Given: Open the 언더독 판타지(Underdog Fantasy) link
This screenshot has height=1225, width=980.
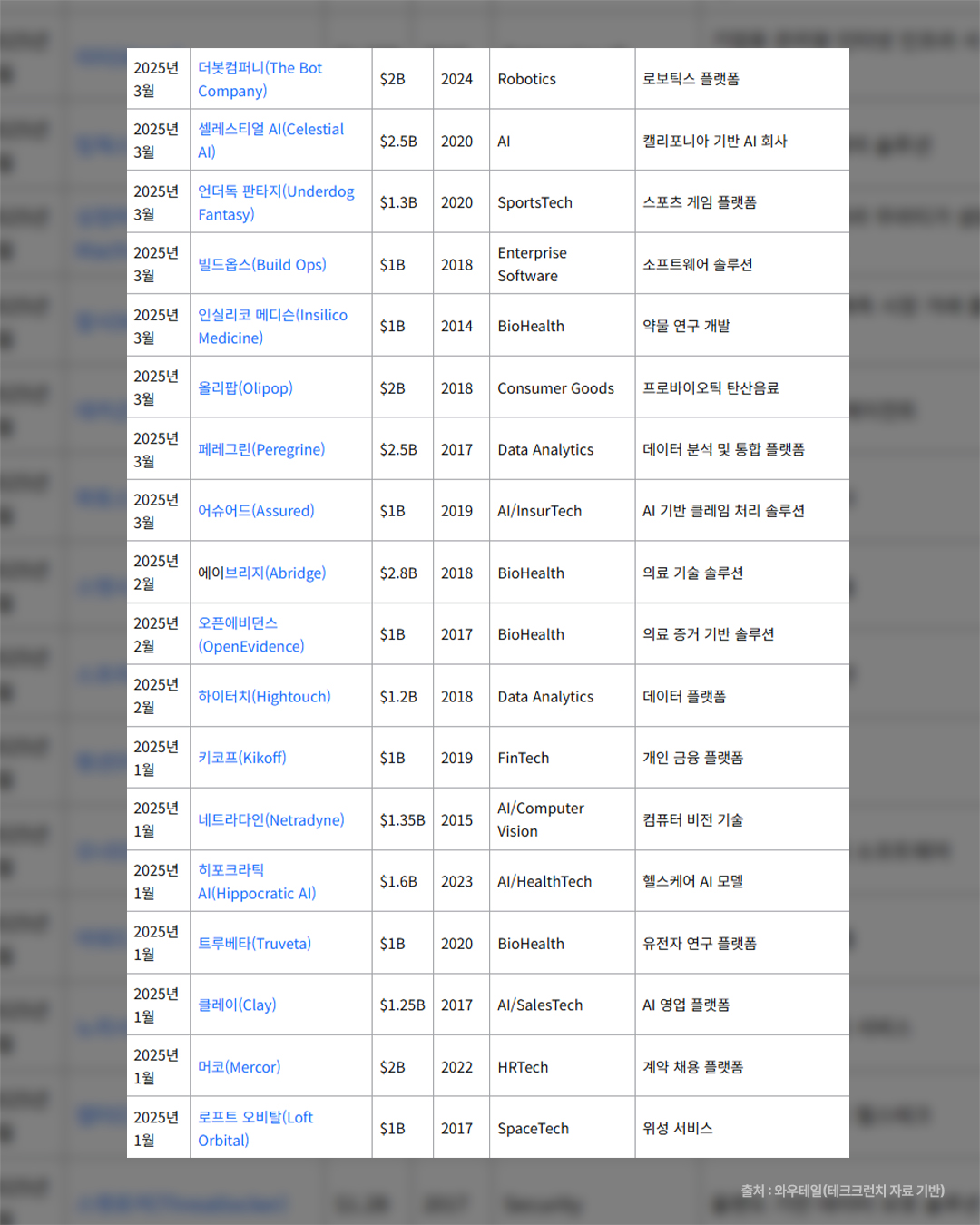Looking at the screenshot, I should tap(276, 203).
